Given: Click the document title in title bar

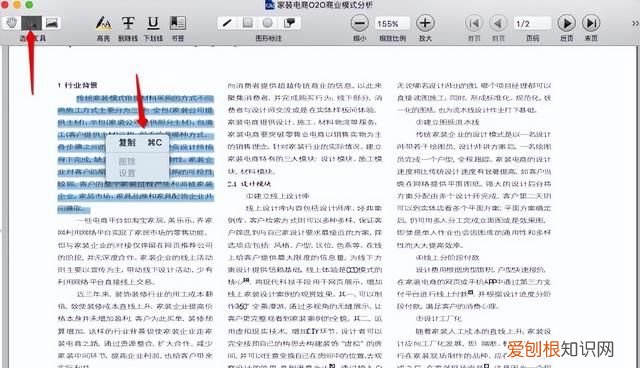Looking at the screenshot, I should (x=324, y=5).
